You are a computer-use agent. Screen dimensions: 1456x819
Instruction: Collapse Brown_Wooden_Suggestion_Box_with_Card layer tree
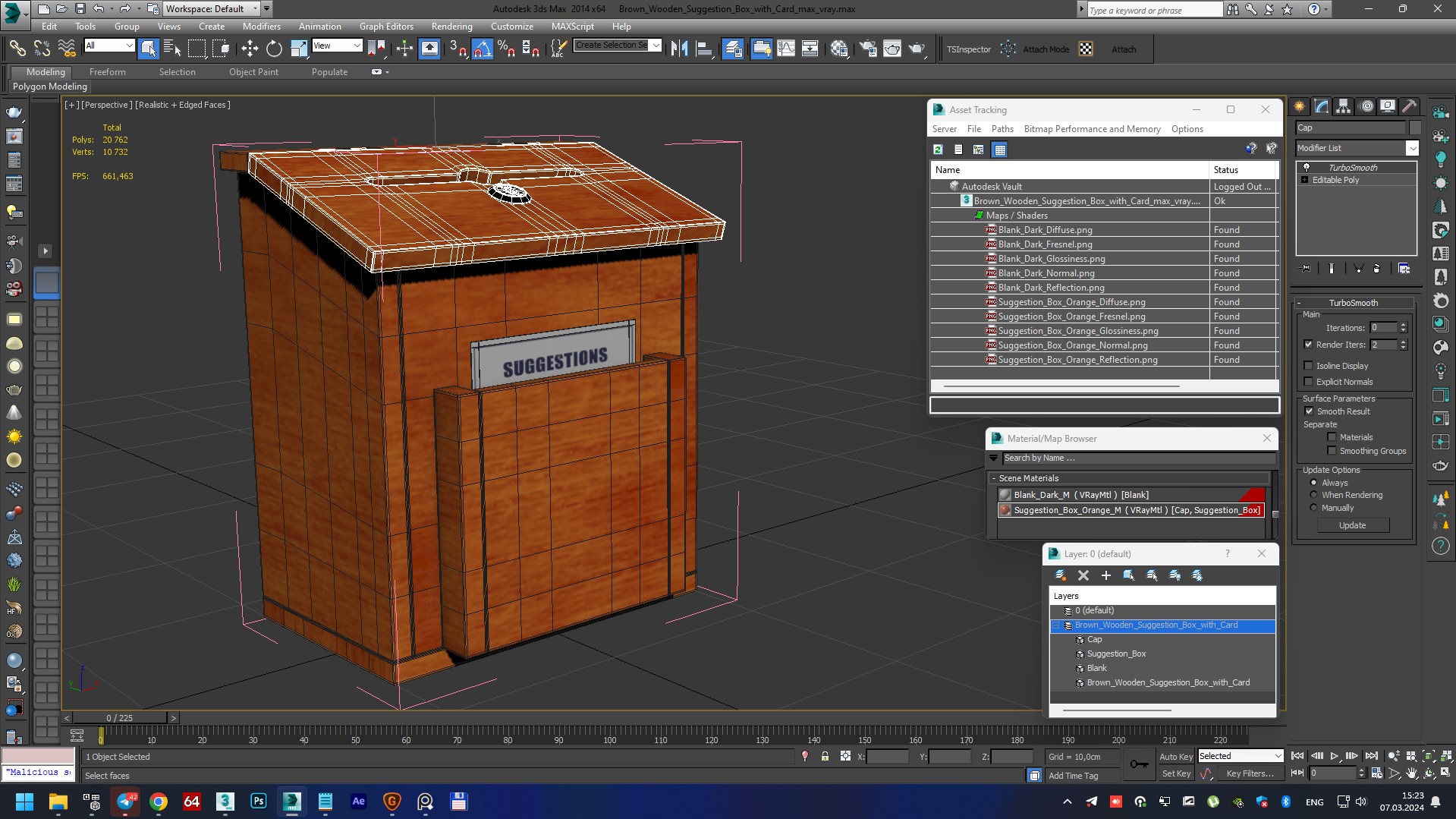point(1055,625)
